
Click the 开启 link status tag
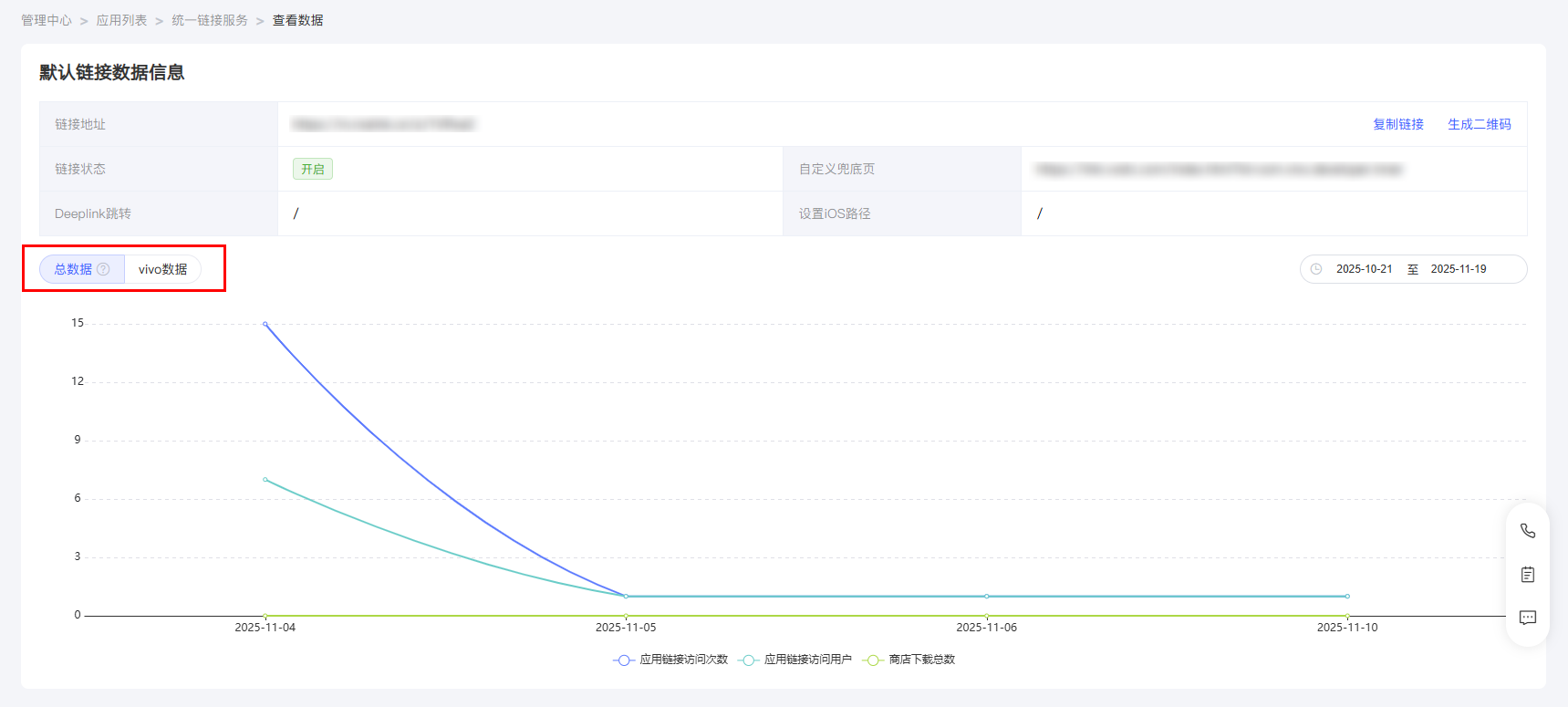coord(313,169)
